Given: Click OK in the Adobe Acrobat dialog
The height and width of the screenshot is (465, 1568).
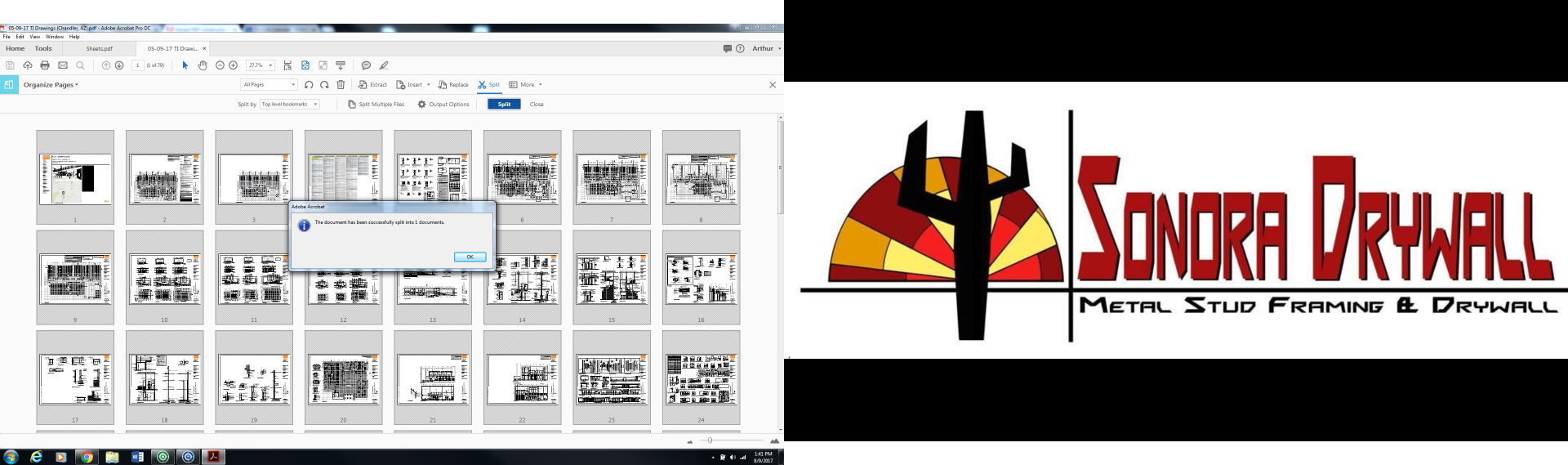Looking at the screenshot, I should point(470,257).
